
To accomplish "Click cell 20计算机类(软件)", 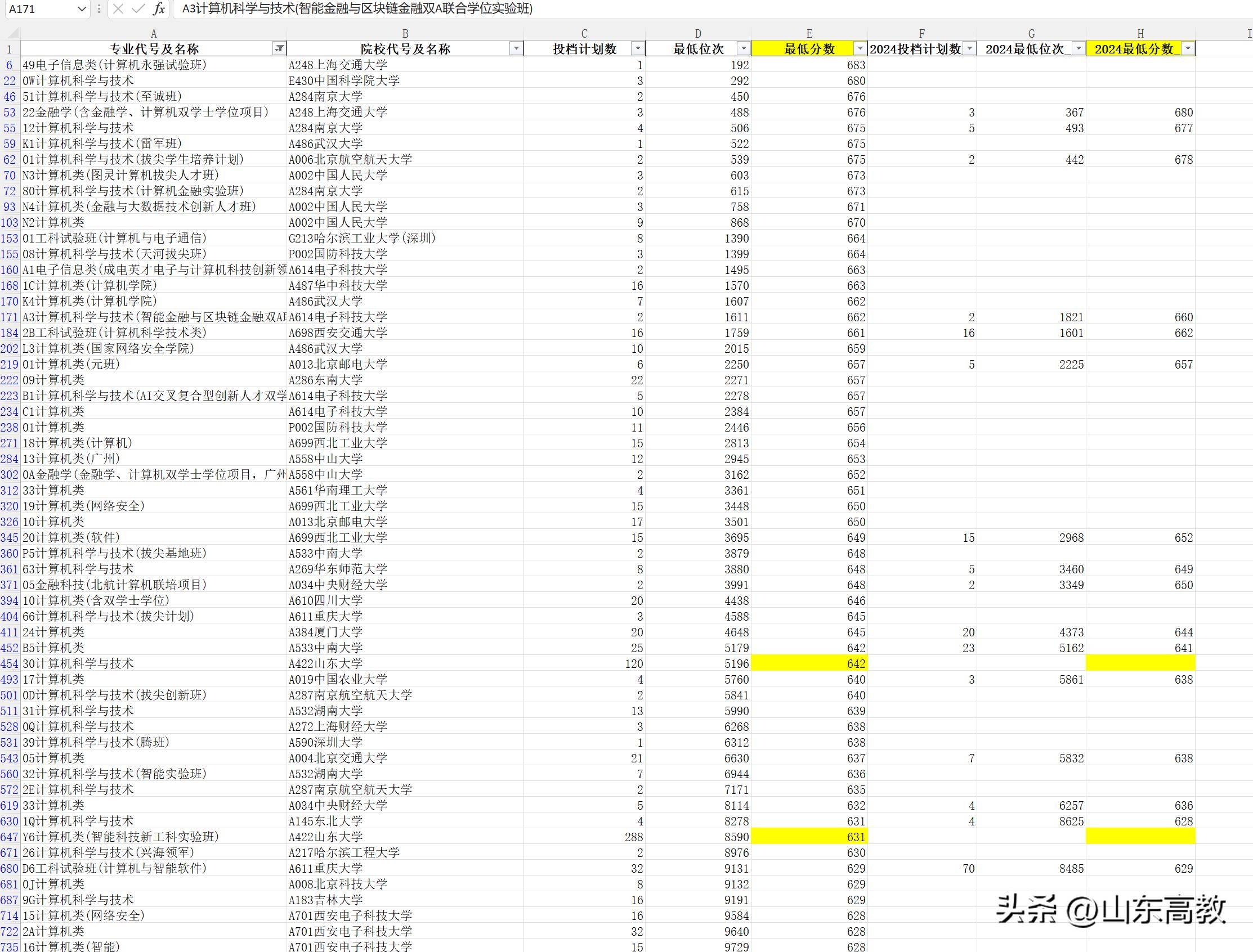I will point(154,538).
